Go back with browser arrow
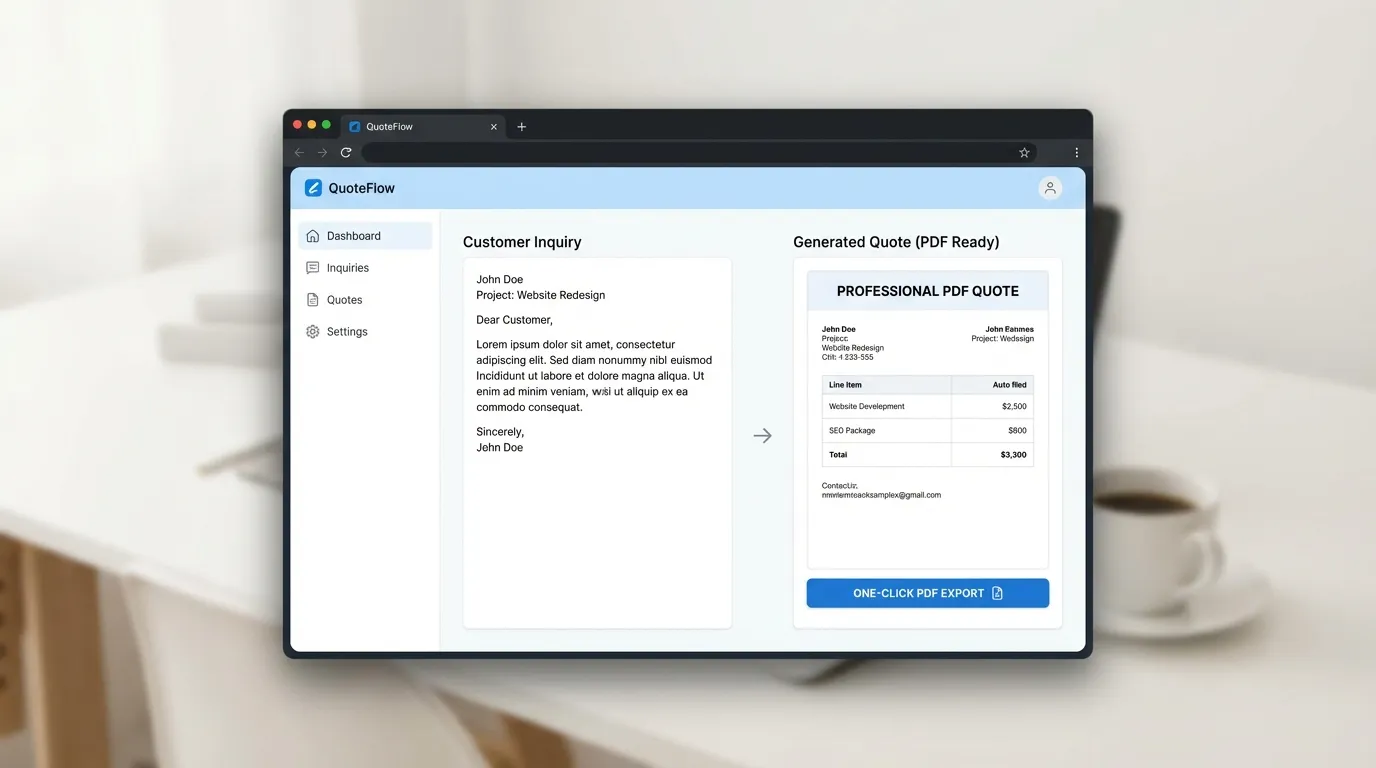The height and width of the screenshot is (768, 1376). pos(299,153)
